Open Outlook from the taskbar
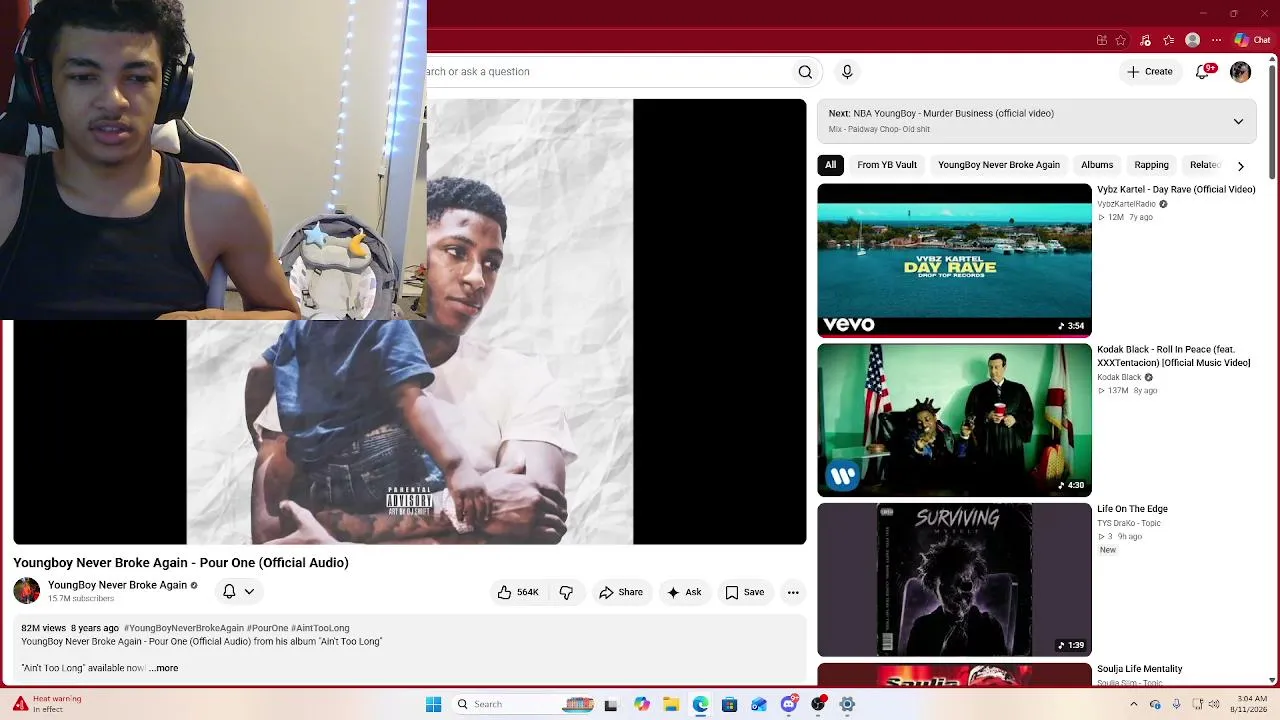This screenshot has width=1280, height=720. coord(759,704)
